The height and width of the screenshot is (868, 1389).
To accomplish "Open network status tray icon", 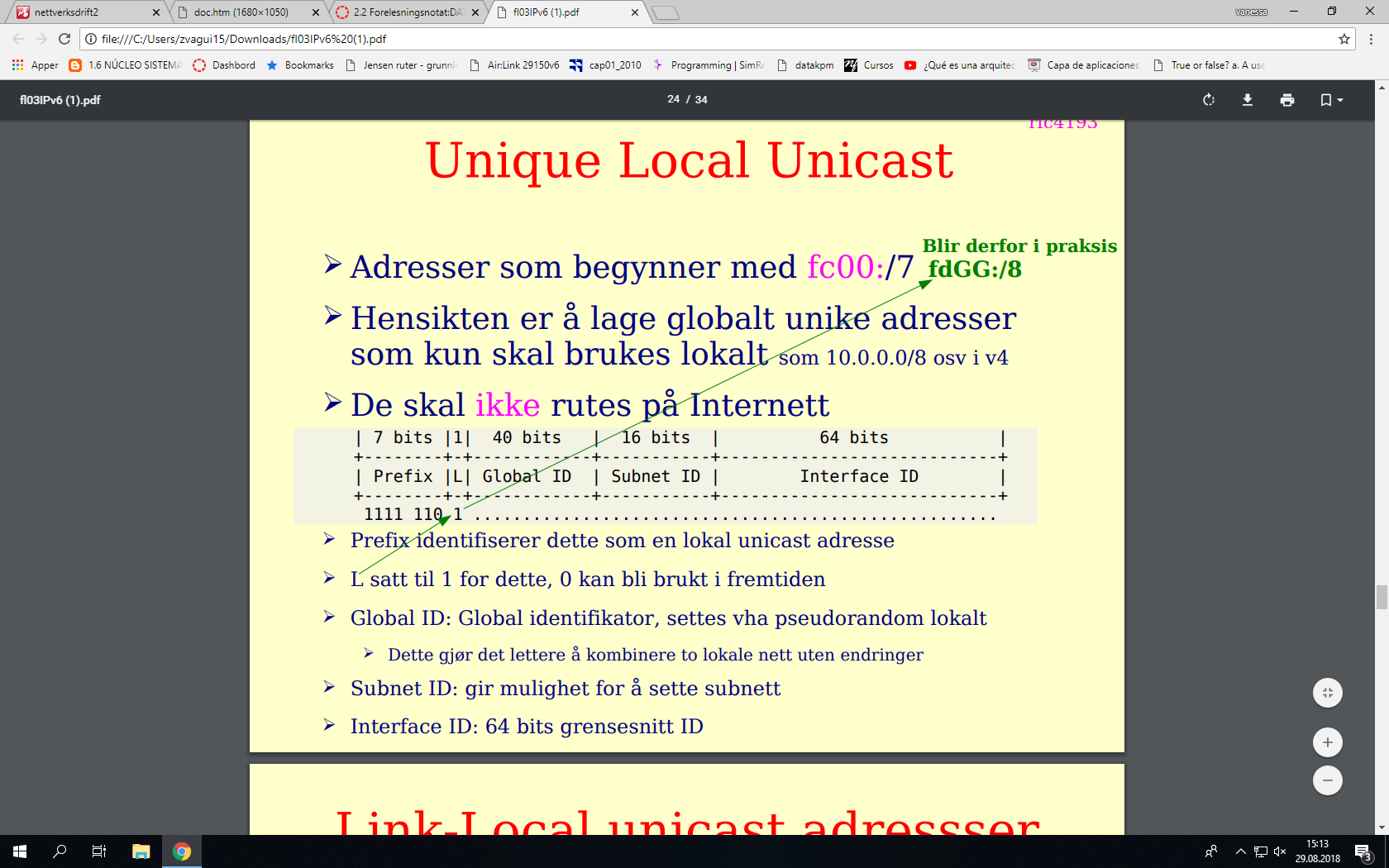I will [x=1261, y=851].
